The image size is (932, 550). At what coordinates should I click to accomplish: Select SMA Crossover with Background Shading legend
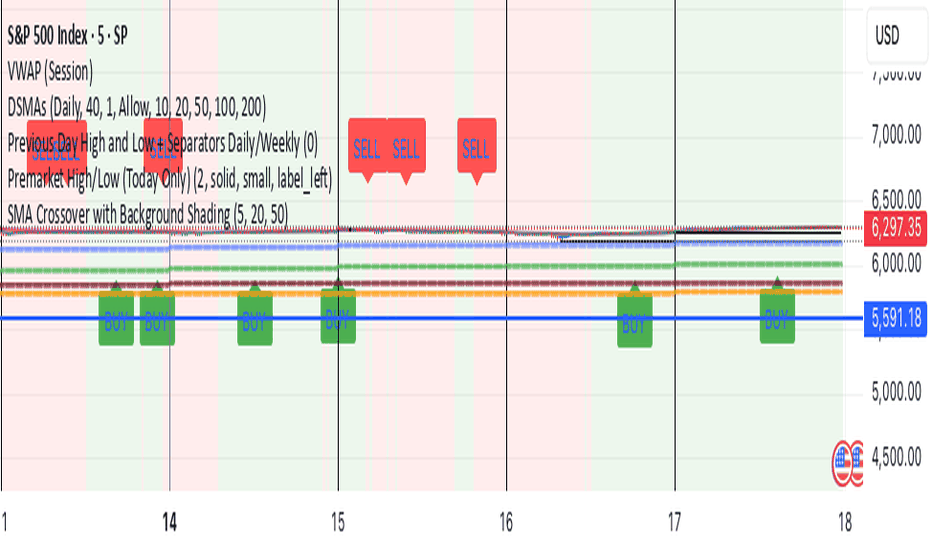[x=147, y=214]
